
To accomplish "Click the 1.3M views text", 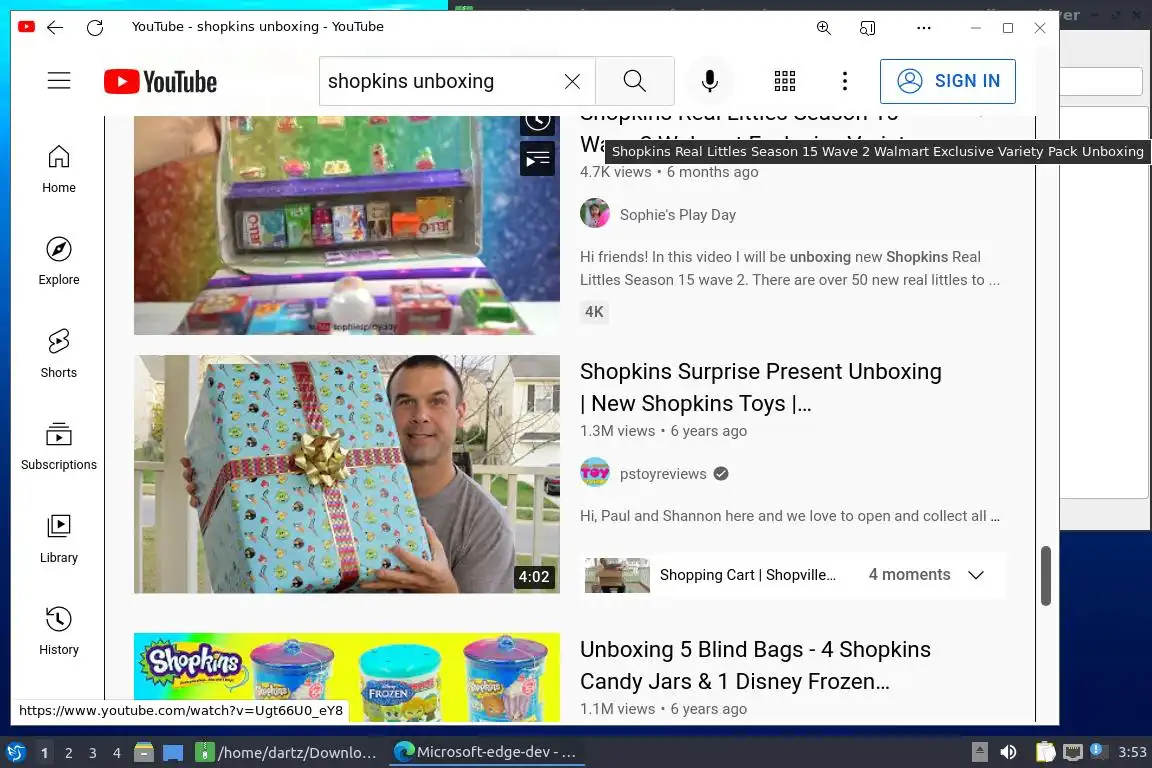I will click(617, 431).
